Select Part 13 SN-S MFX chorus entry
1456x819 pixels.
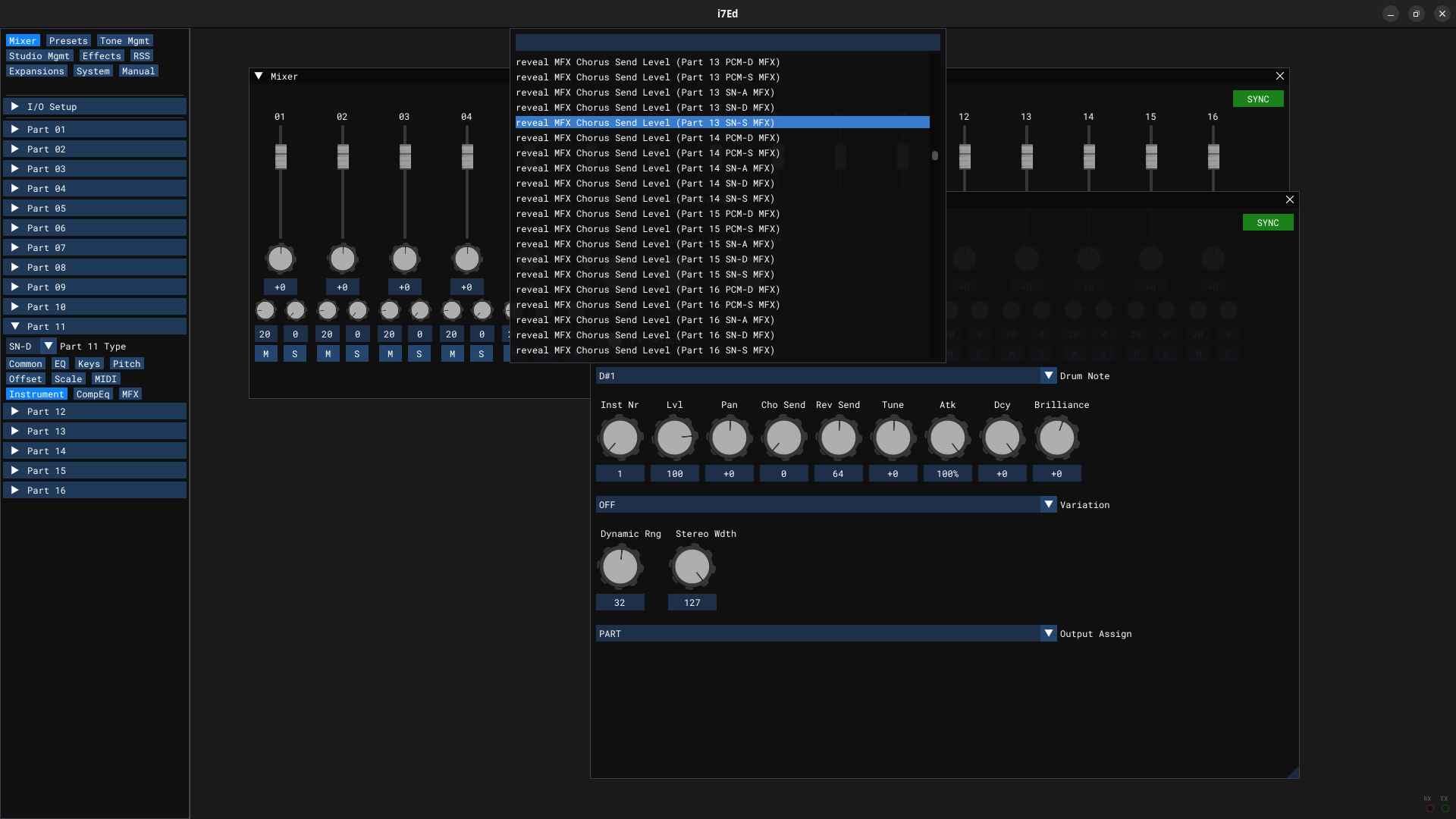[723, 123]
